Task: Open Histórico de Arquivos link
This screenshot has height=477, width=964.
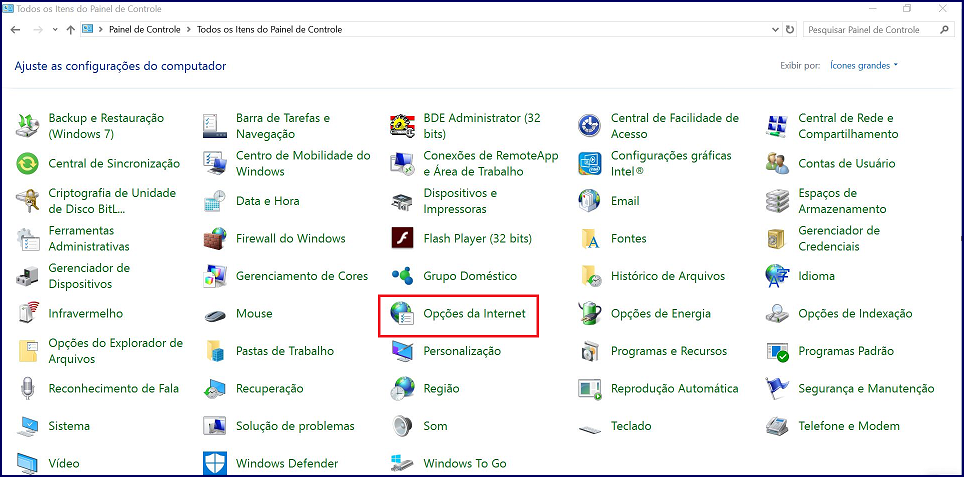Action: [x=668, y=276]
